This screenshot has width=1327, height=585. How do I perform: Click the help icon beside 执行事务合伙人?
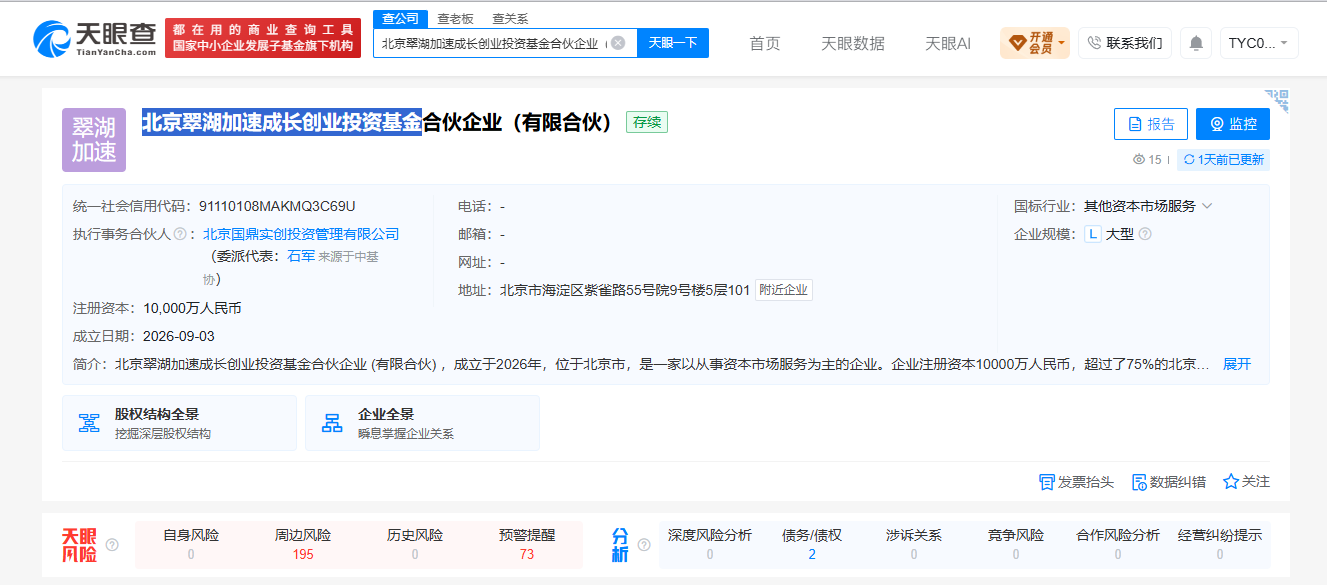pyautogui.click(x=180, y=234)
